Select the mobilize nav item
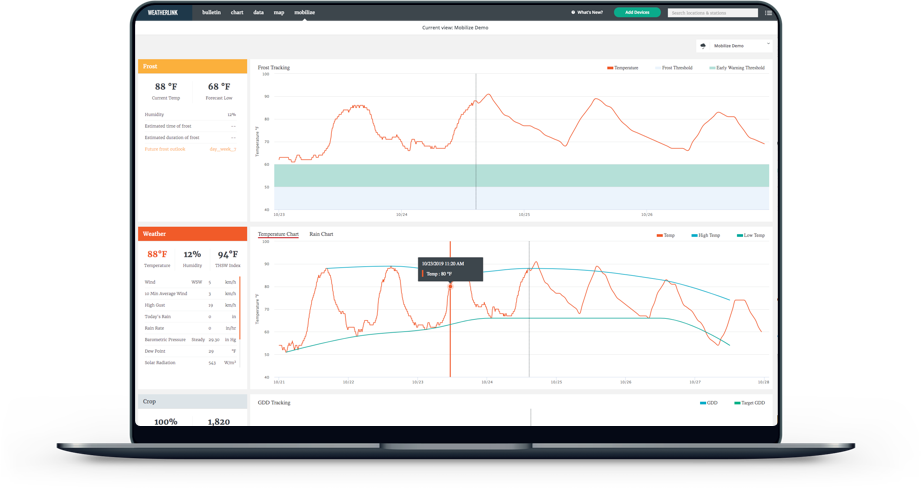This screenshot has width=921, height=488. [304, 12]
